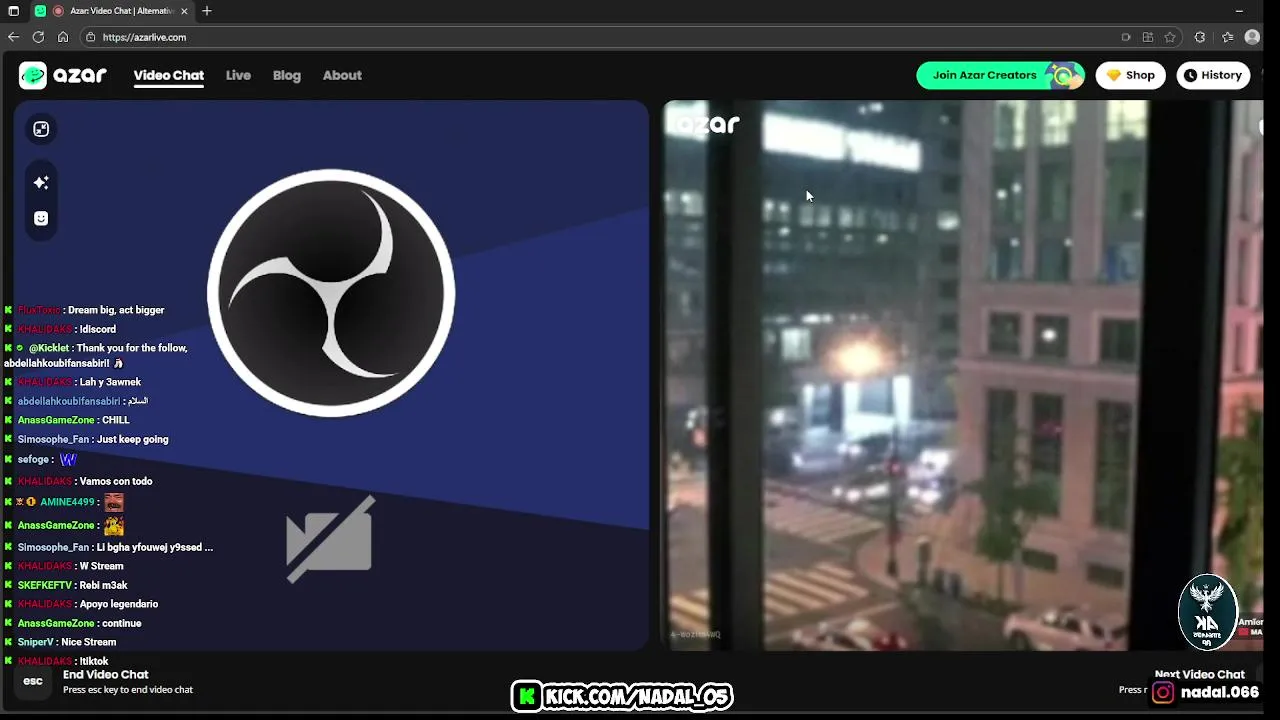Click chat message 'CHILL' by AnassGameZone
This screenshot has width=1280, height=720.
pos(116,420)
